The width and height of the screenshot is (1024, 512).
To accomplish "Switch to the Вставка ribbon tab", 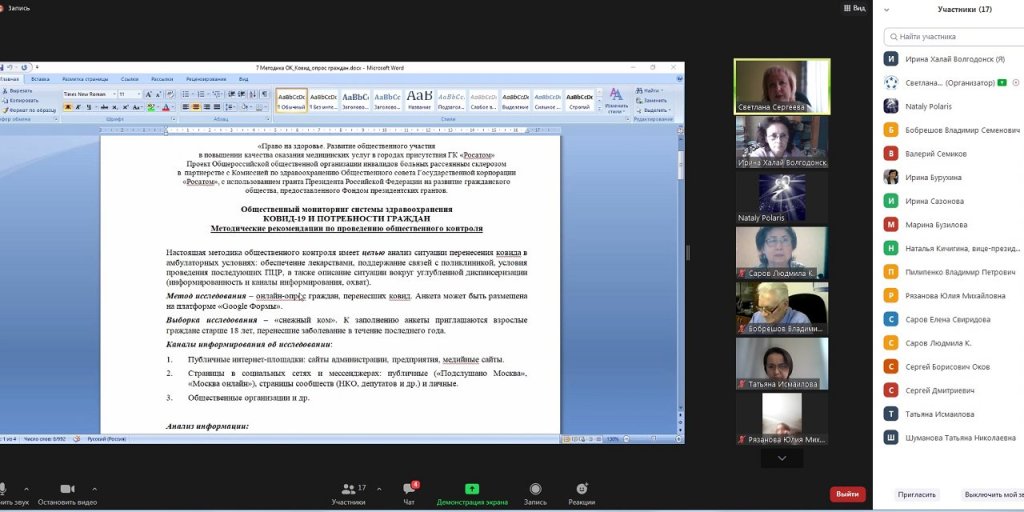I will 40,78.
